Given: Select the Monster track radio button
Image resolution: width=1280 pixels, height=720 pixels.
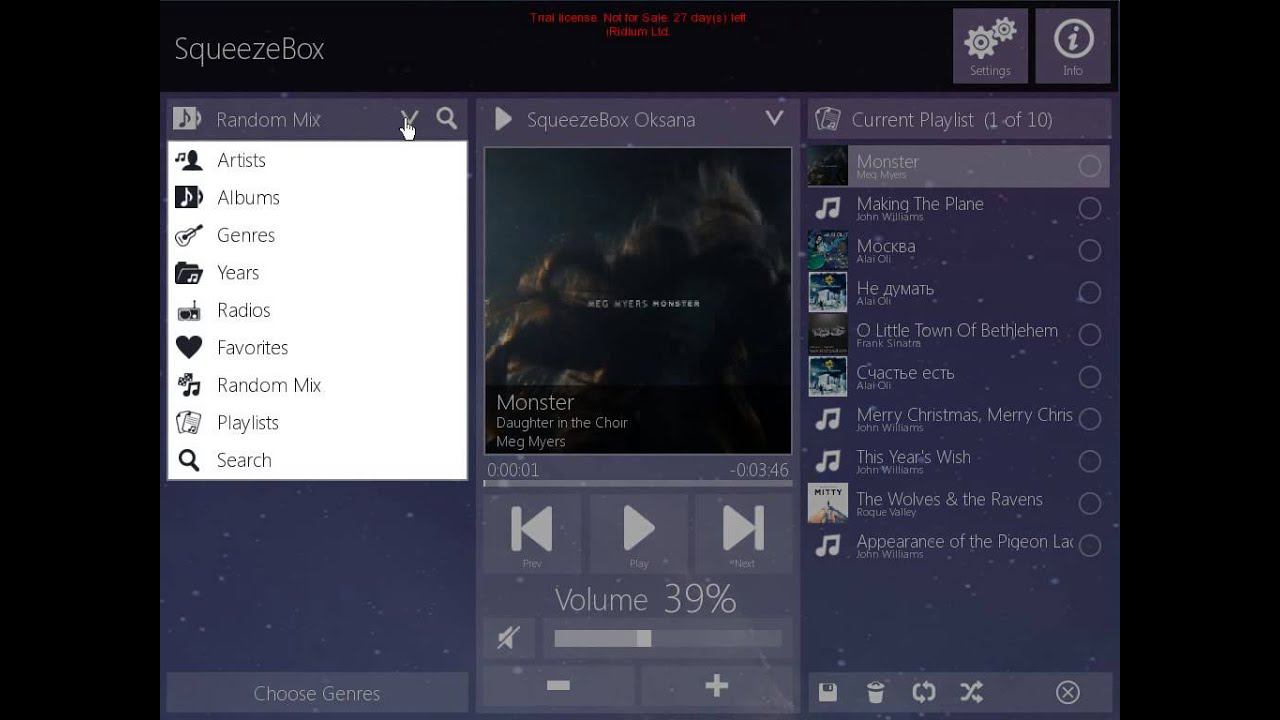Looking at the screenshot, I should (1090, 166).
